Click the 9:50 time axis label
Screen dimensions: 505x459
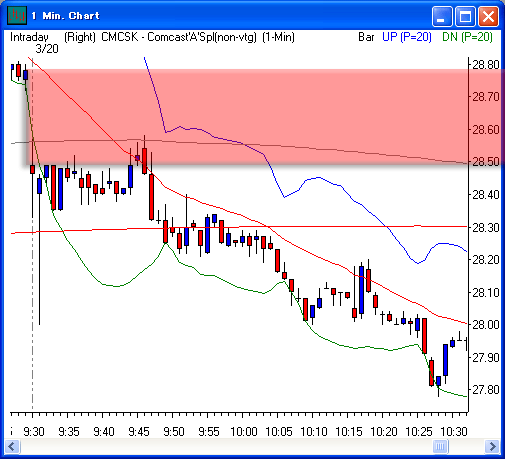click(174, 432)
